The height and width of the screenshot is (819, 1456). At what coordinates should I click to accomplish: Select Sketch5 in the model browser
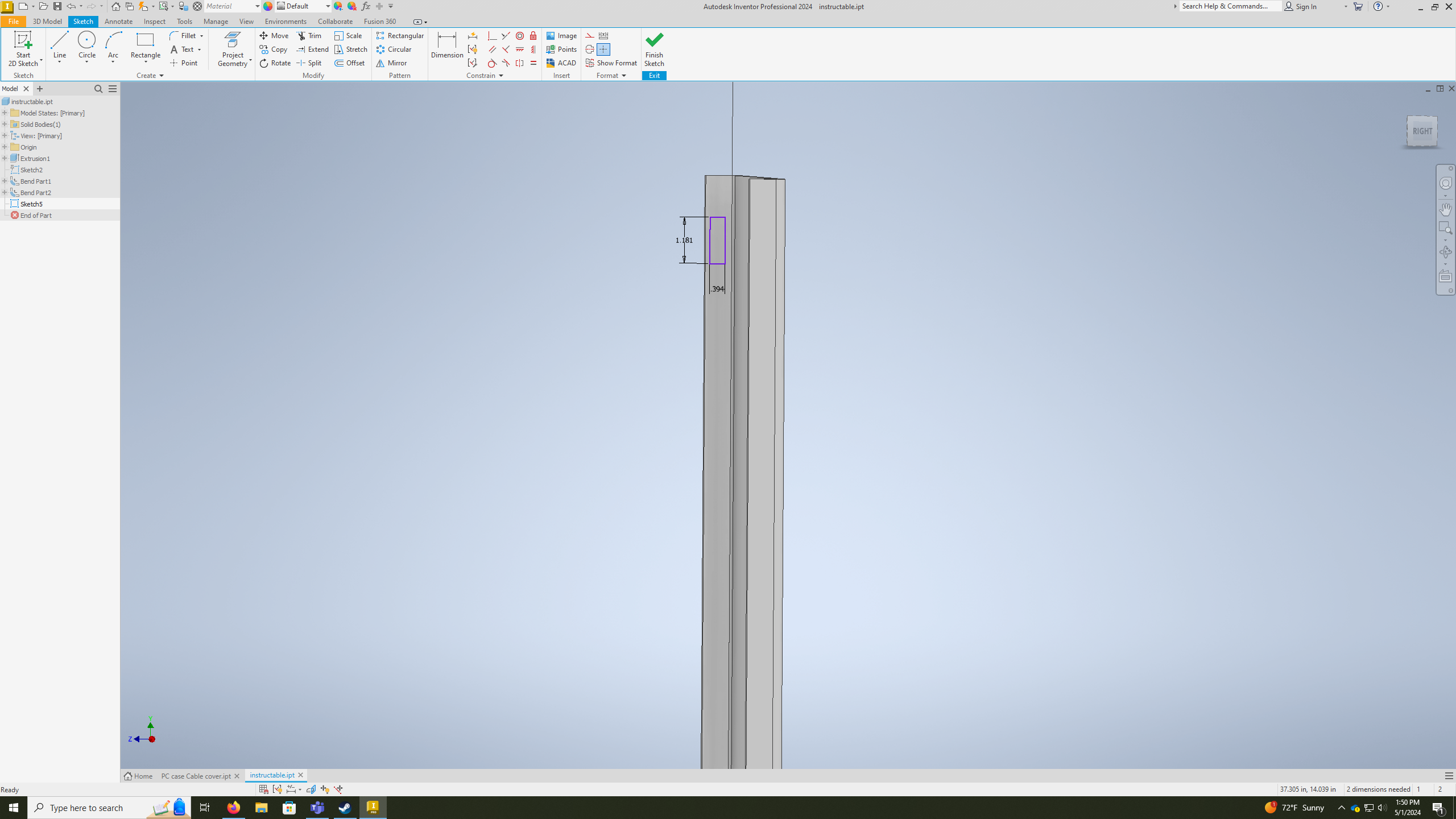pyautogui.click(x=31, y=204)
